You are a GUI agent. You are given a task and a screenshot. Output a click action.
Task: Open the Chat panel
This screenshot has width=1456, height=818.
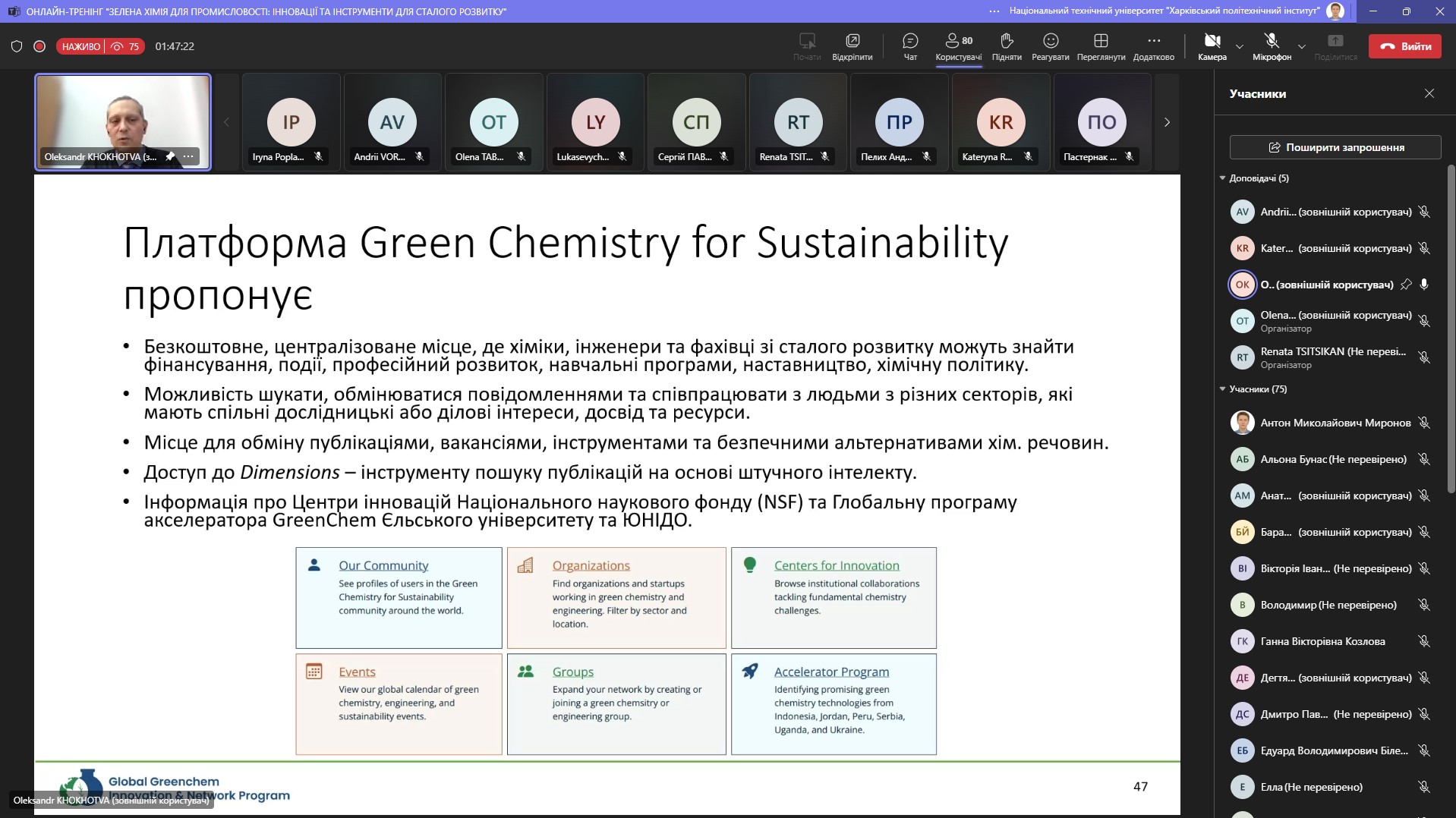[910, 46]
